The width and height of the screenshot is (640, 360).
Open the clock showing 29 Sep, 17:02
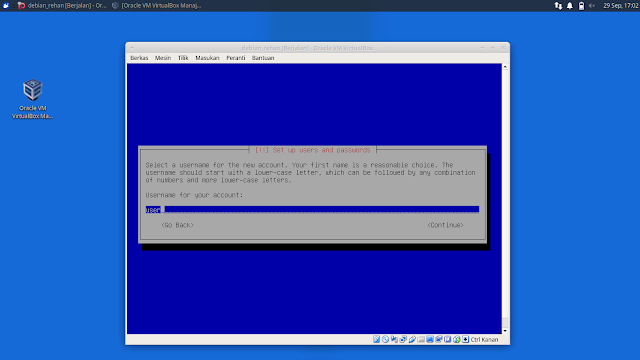[x=620, y=6]
